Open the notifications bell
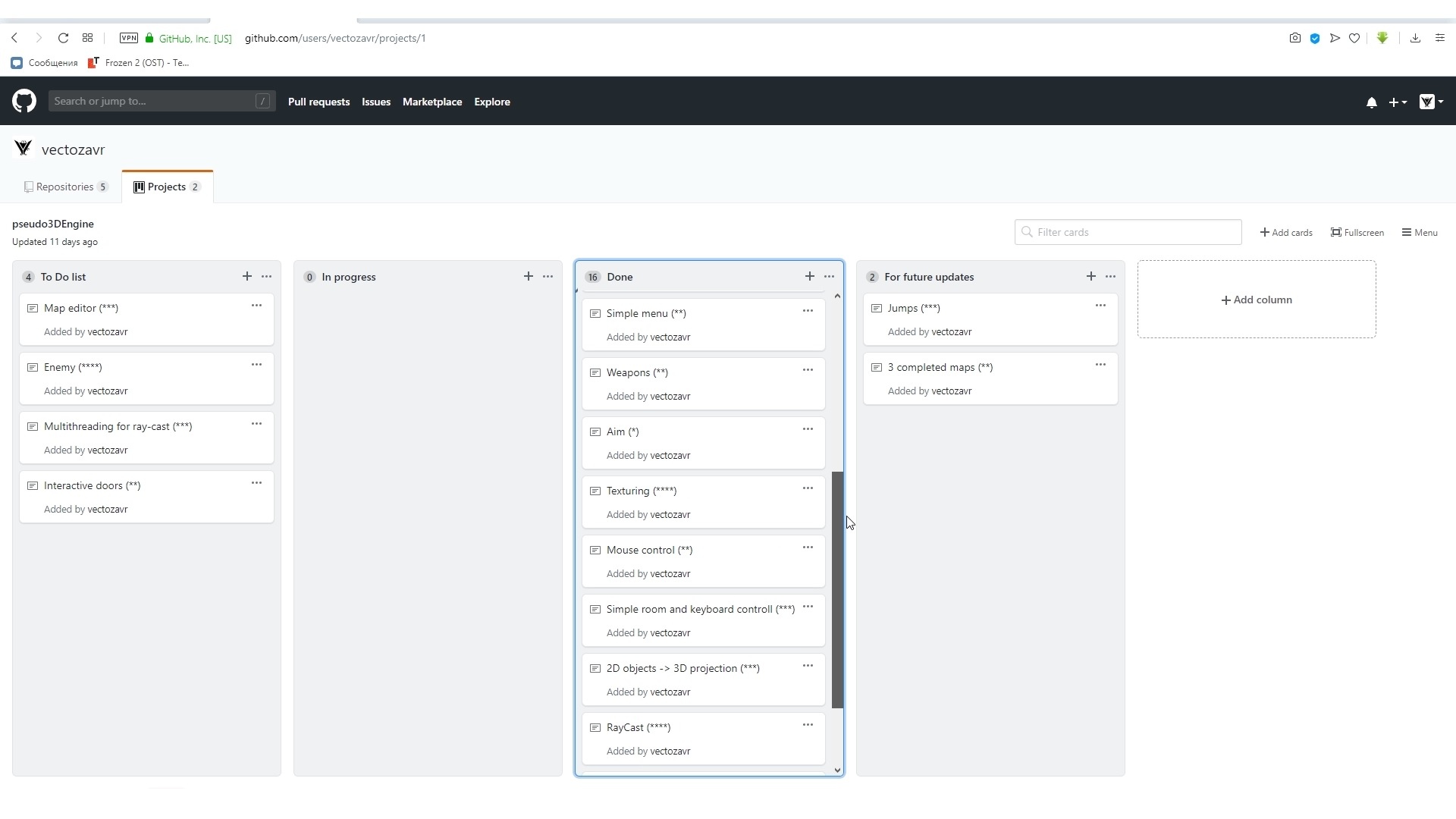The image size is (1456, 819). (1371, 102)
